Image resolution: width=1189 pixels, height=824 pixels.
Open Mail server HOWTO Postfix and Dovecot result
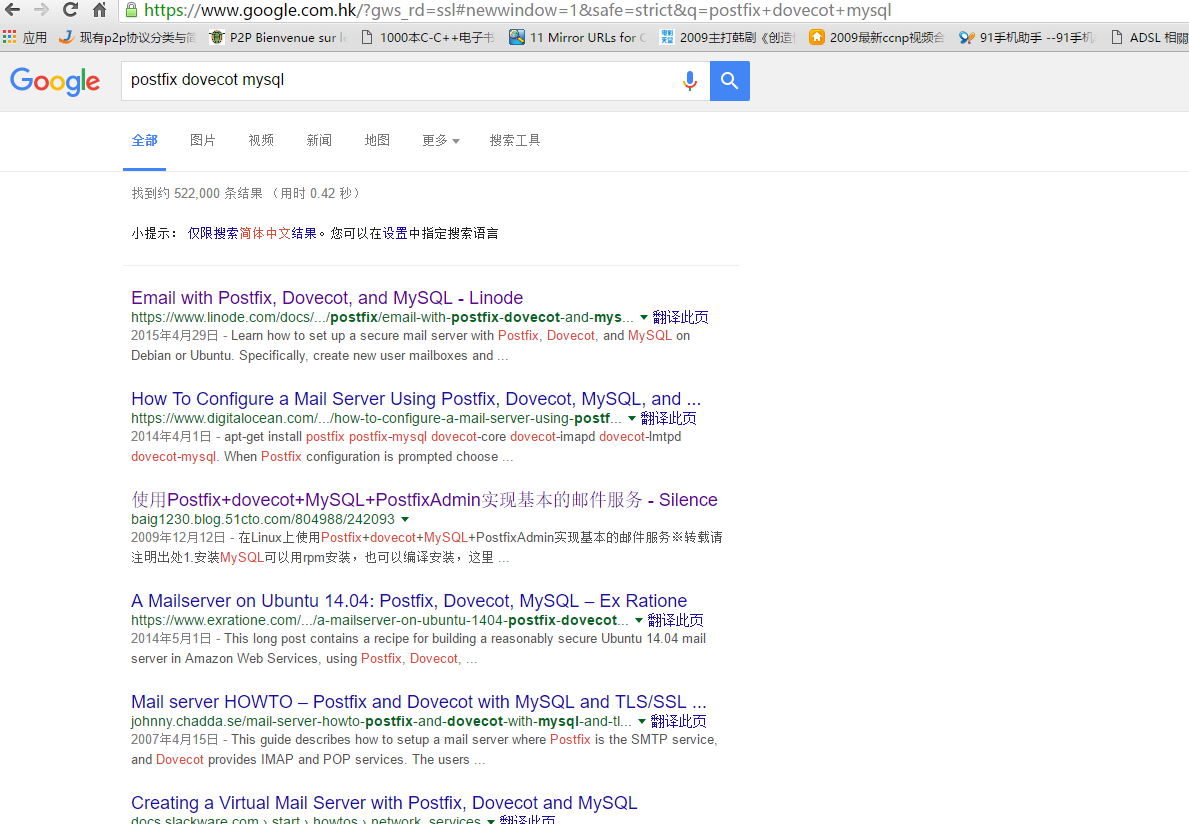click(419, 701)
